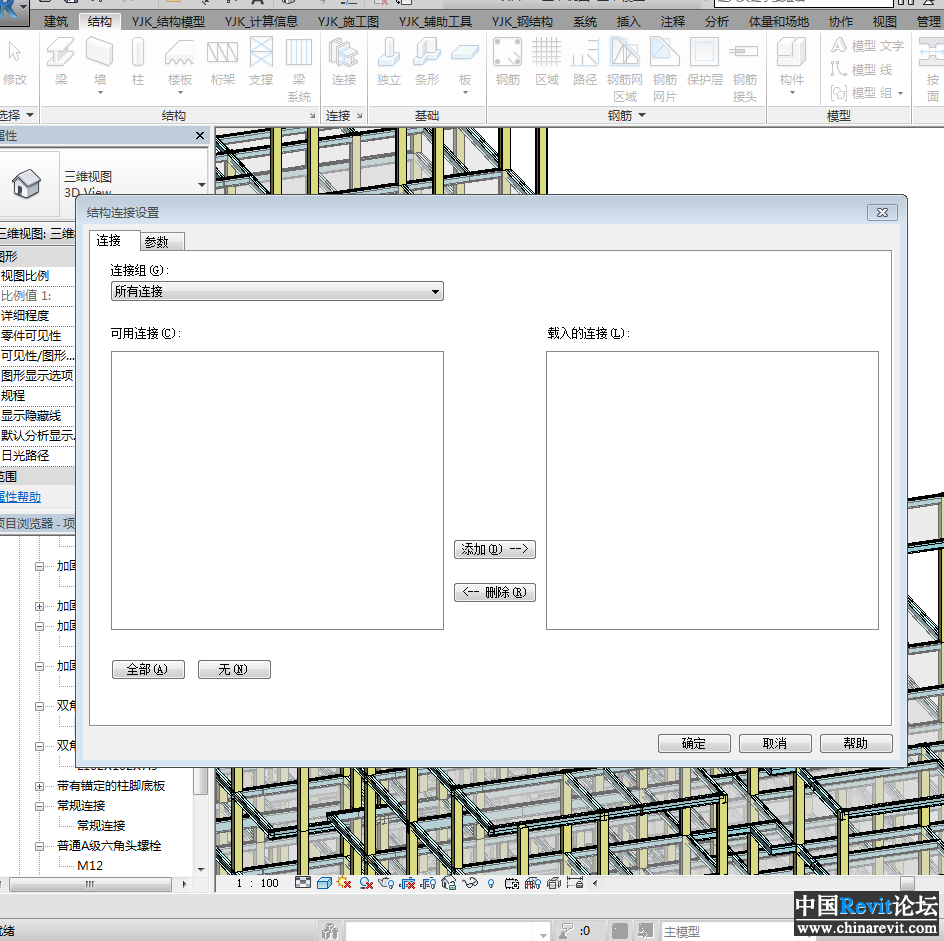This screenshot has height=941, width=944.
Task: Select the 墙 wall tool
Action: pyautogui.click(x=100, y=64)
